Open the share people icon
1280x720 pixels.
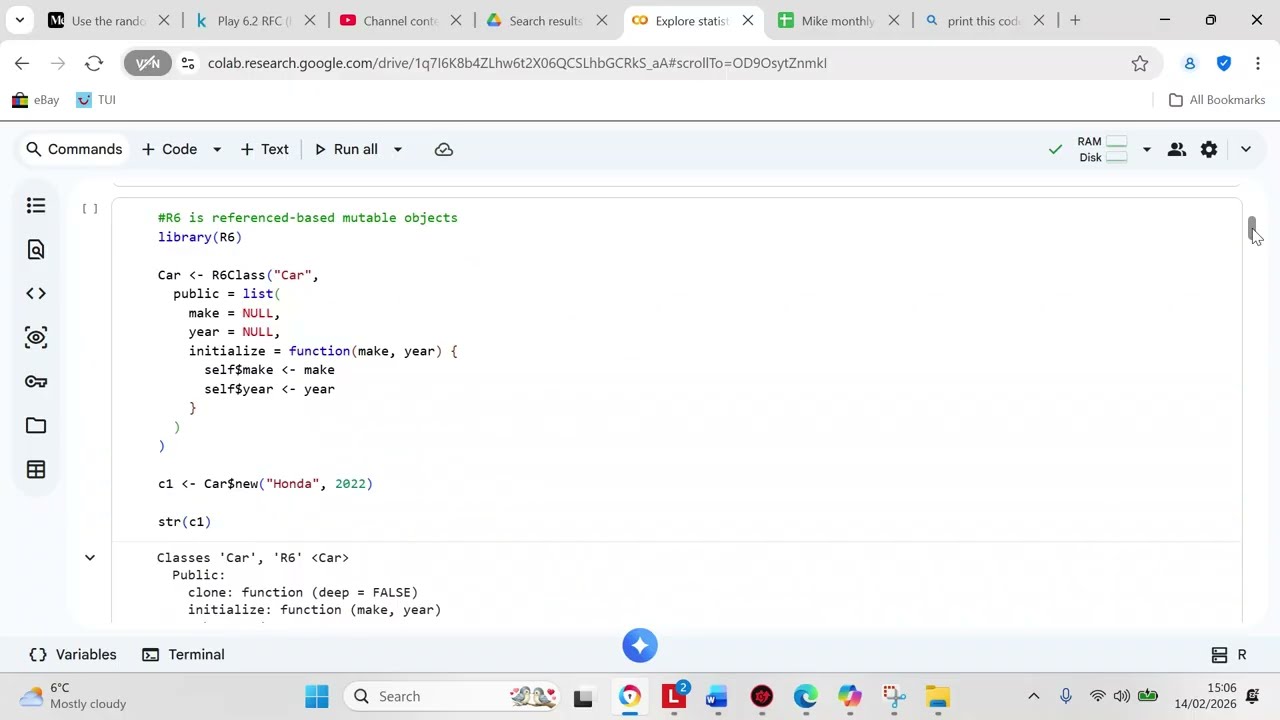pos(1177,149)
